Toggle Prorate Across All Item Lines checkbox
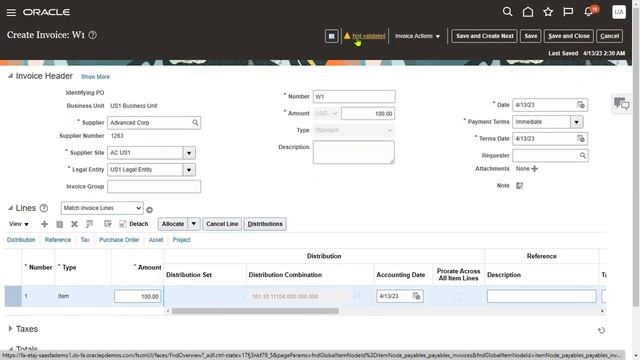640x360 pixels. coord(457,296)
